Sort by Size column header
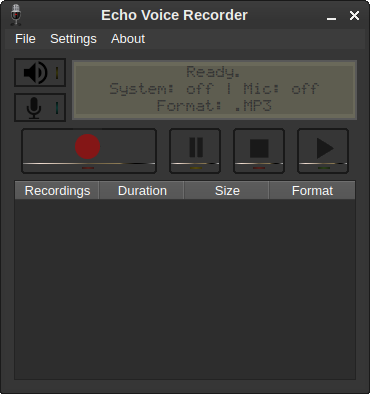Screen dimensions: 370x394 [x=227, y=191]
